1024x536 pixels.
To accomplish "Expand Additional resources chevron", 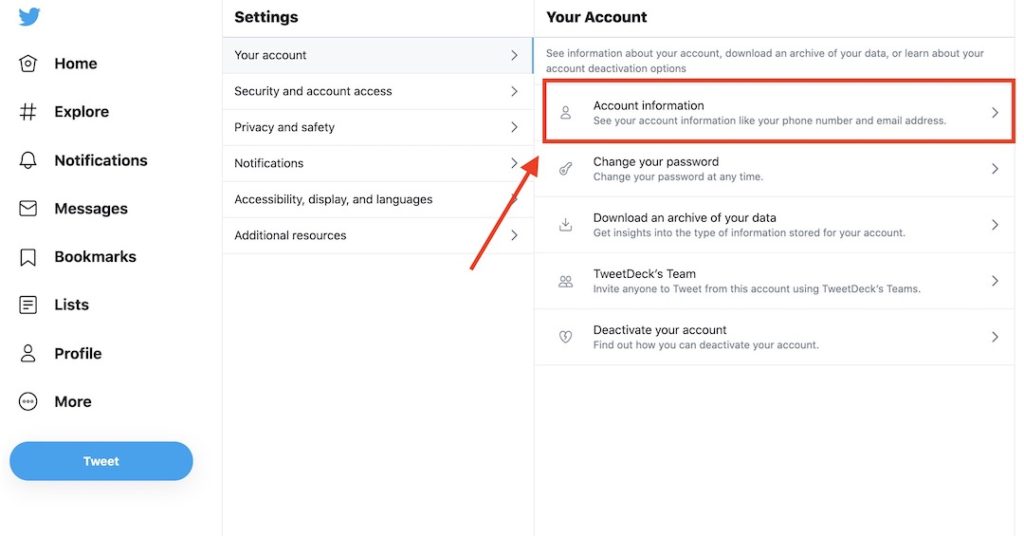I will (514, 235).
